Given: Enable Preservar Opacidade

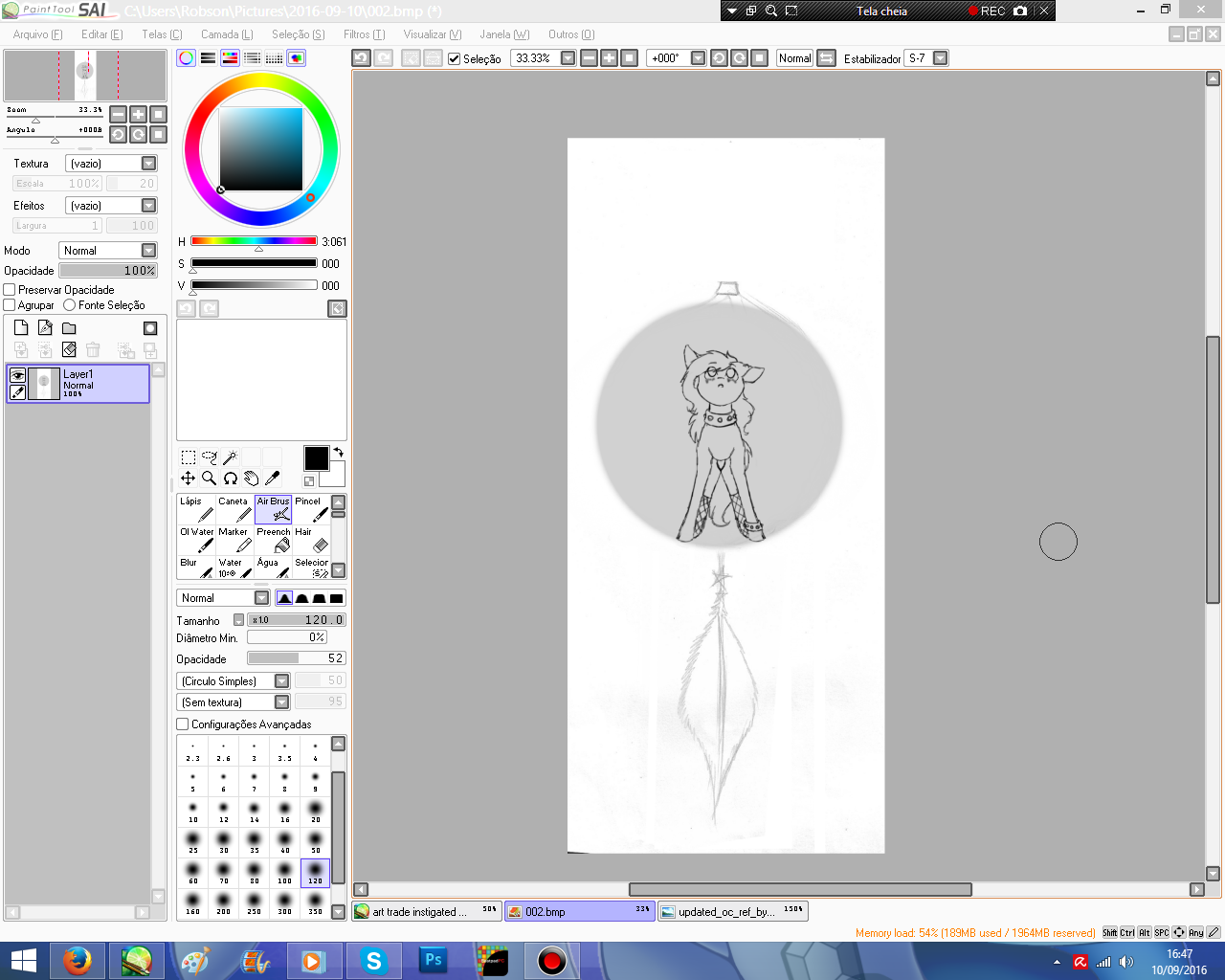Looking at the screenshot, I should coord(10,290).
